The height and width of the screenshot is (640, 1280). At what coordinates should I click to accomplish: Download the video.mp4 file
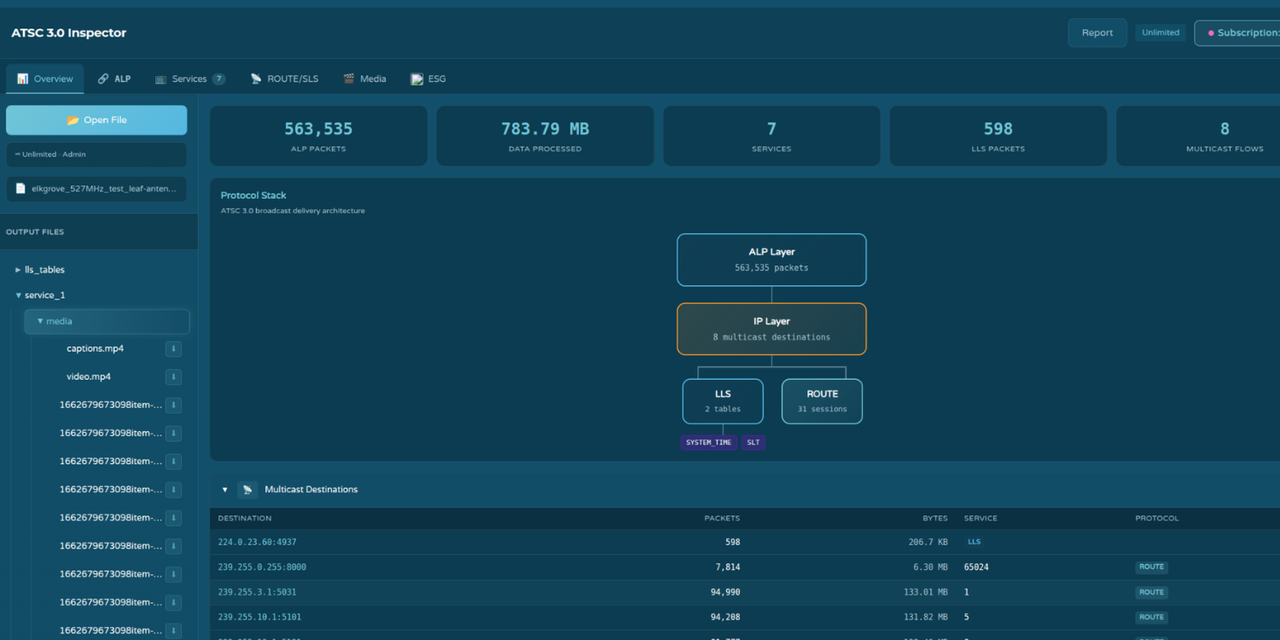[173, 377]
